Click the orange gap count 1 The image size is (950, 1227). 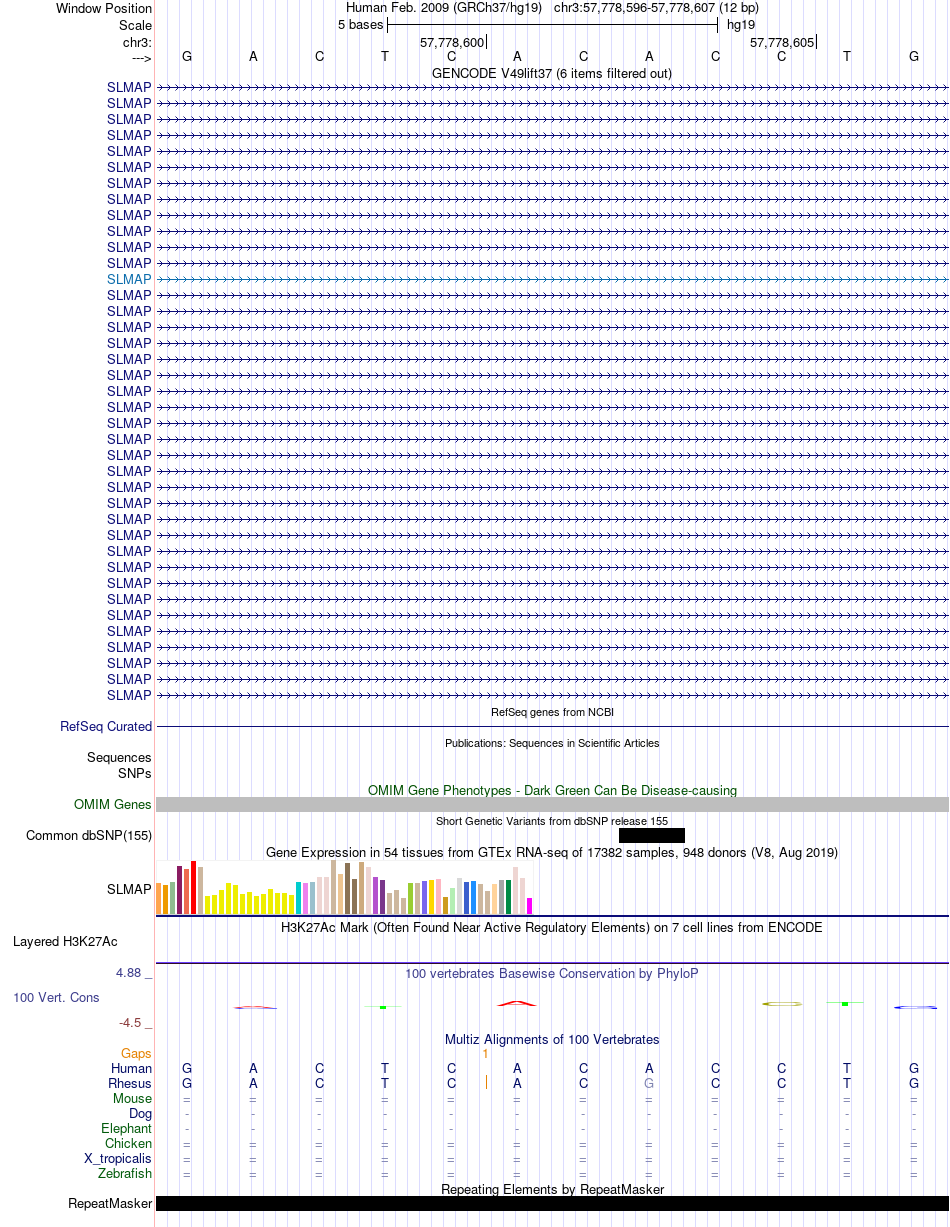pos(485,1053)
